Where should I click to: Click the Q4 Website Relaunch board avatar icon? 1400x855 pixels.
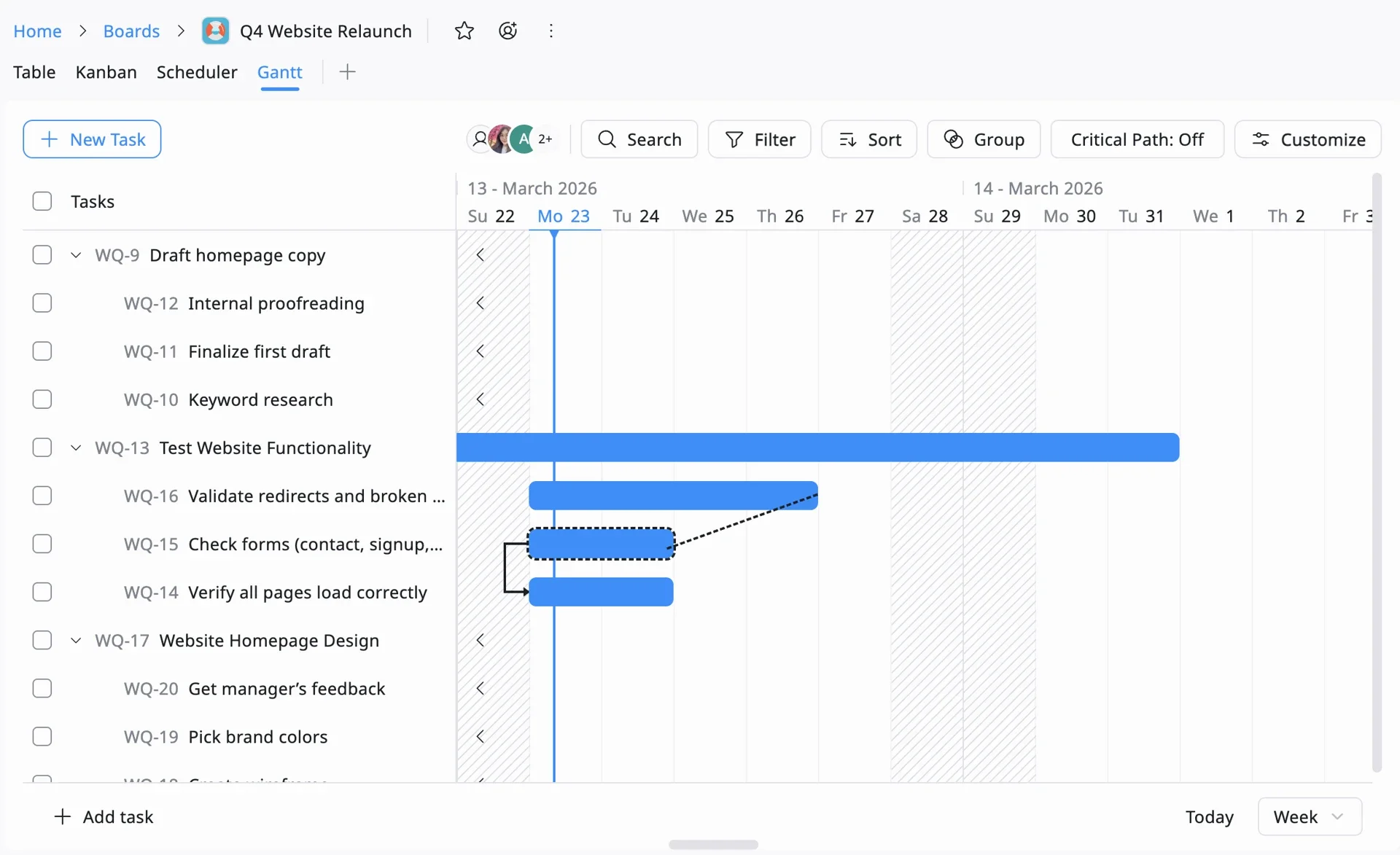point(215,31)
